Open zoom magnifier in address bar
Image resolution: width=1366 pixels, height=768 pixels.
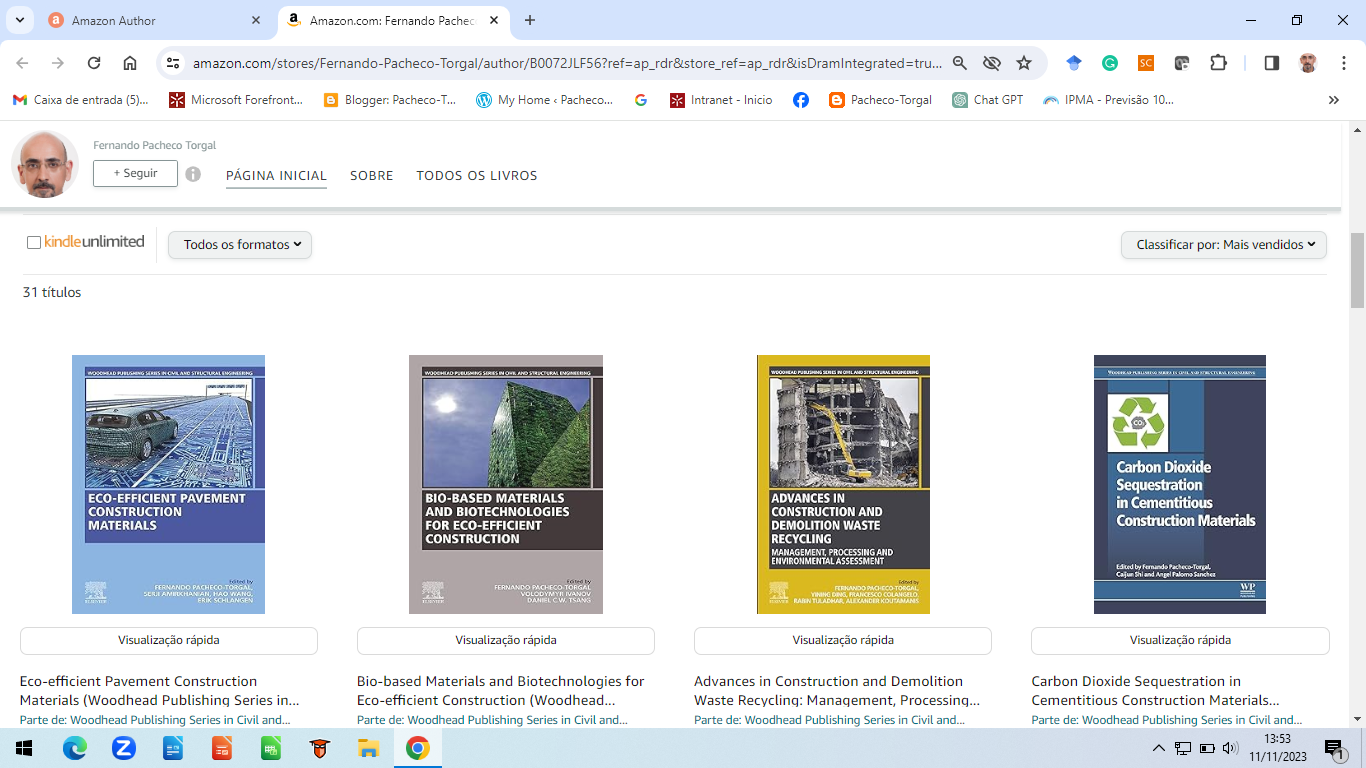click(x=960, y=63)
